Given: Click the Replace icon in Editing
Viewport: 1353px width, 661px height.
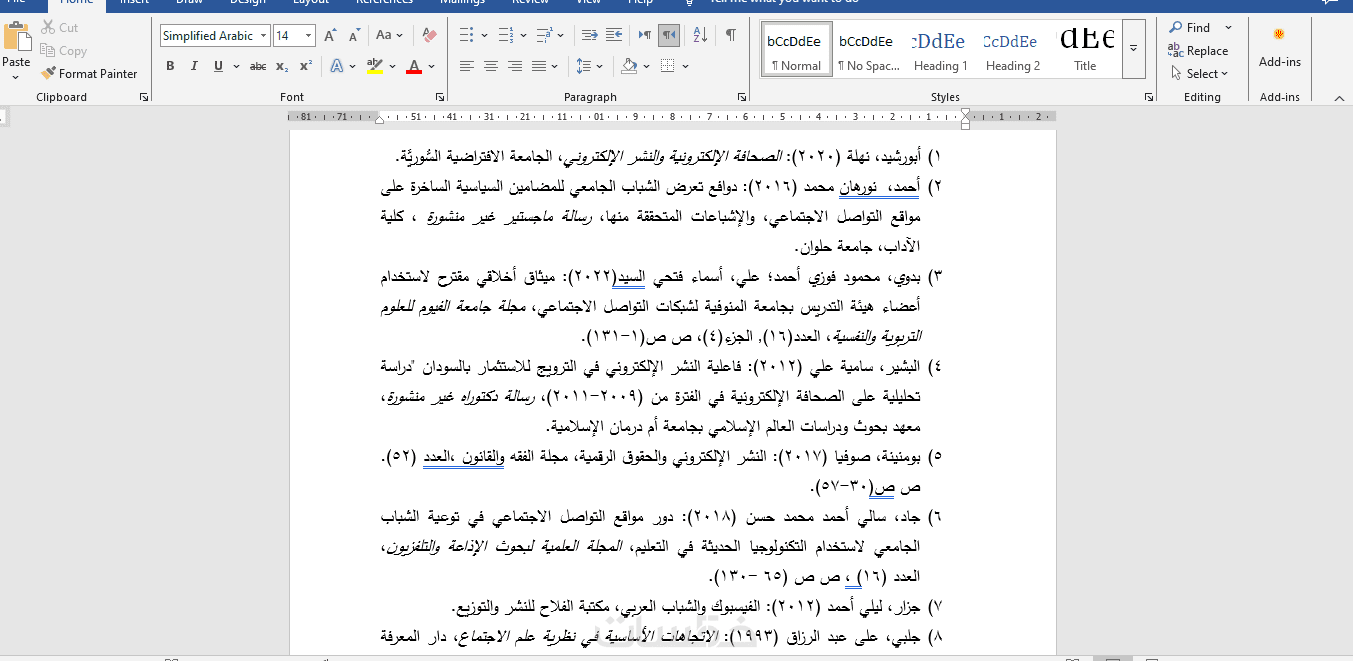Looking at the screenshot, I should 1198,51.
